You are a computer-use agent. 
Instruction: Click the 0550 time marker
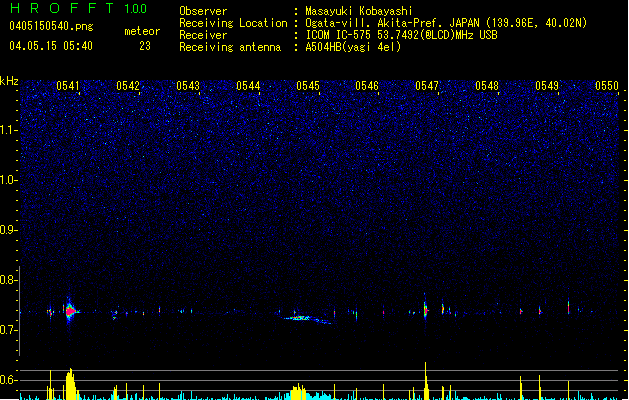pos(607,86)
